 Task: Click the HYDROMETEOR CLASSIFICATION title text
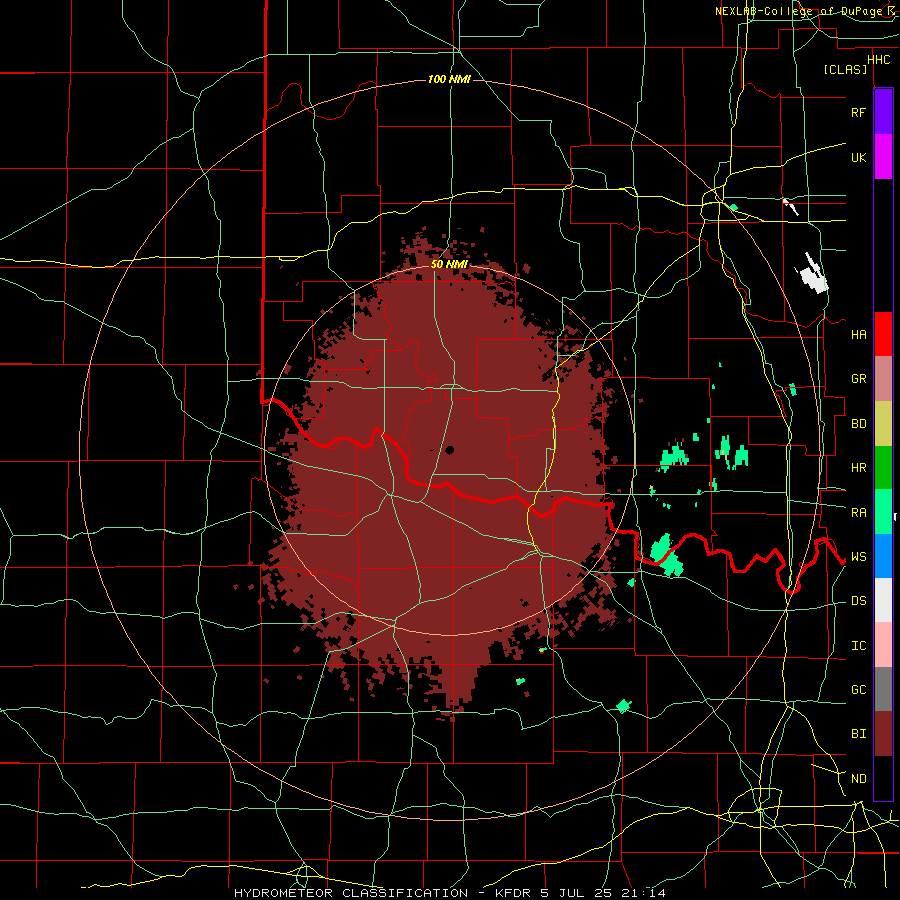tap(350, 893)
